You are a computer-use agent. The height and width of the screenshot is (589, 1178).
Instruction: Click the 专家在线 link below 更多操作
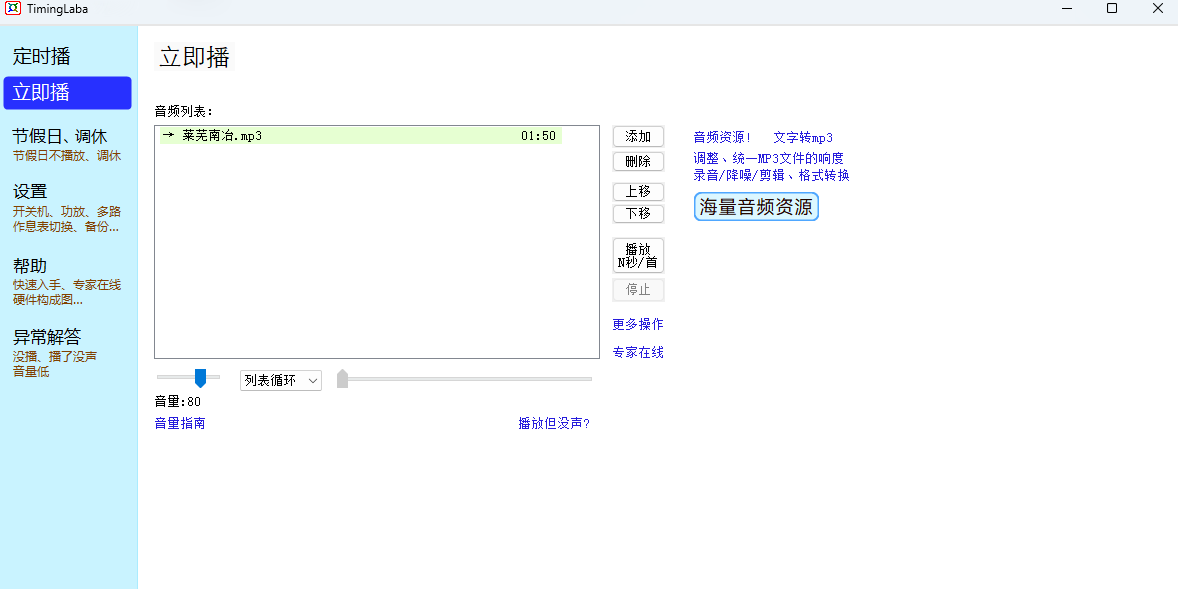click(x=638, y=352)
